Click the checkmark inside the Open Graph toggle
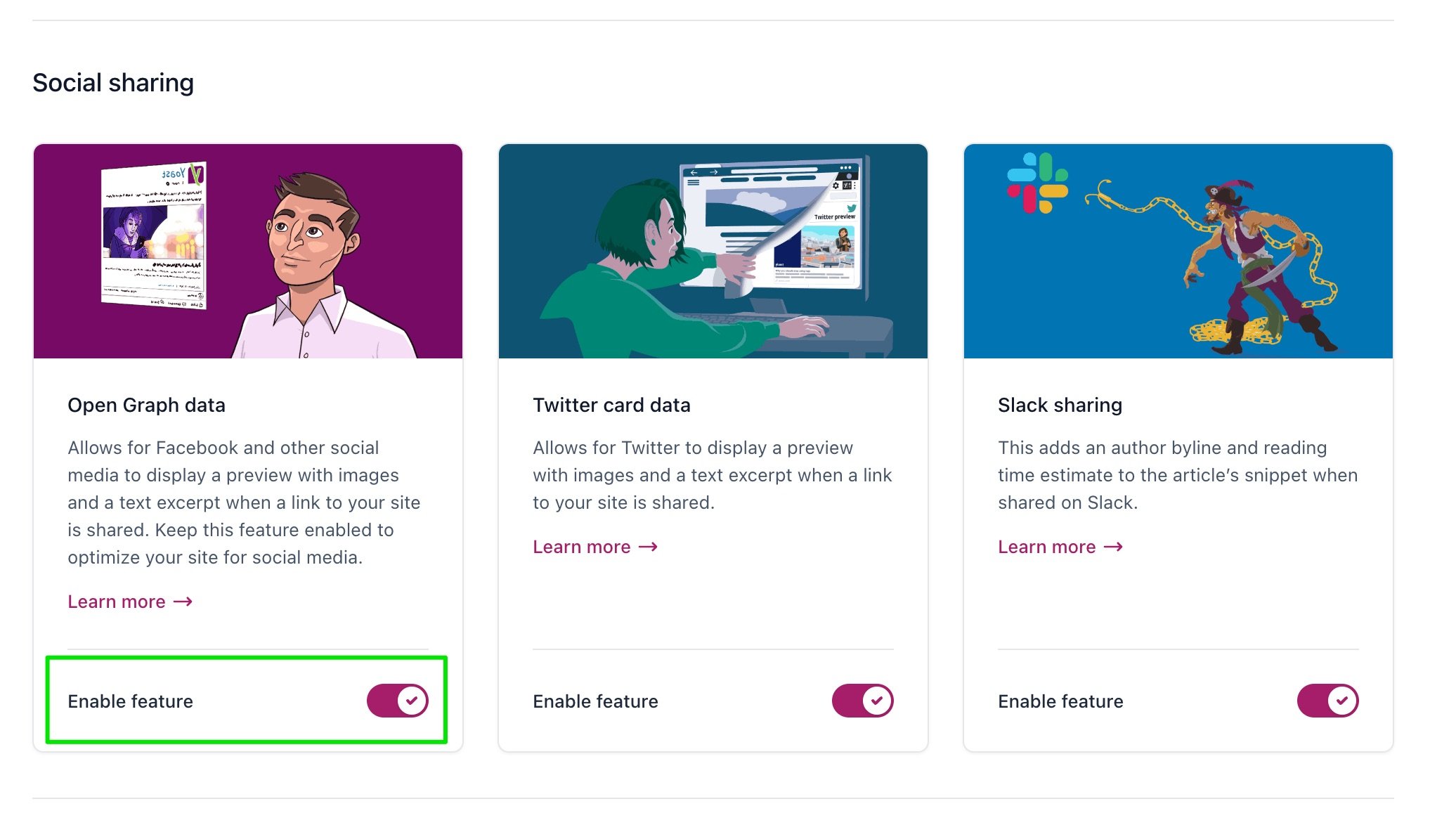The image size is (1456, 818). point(411,700)
